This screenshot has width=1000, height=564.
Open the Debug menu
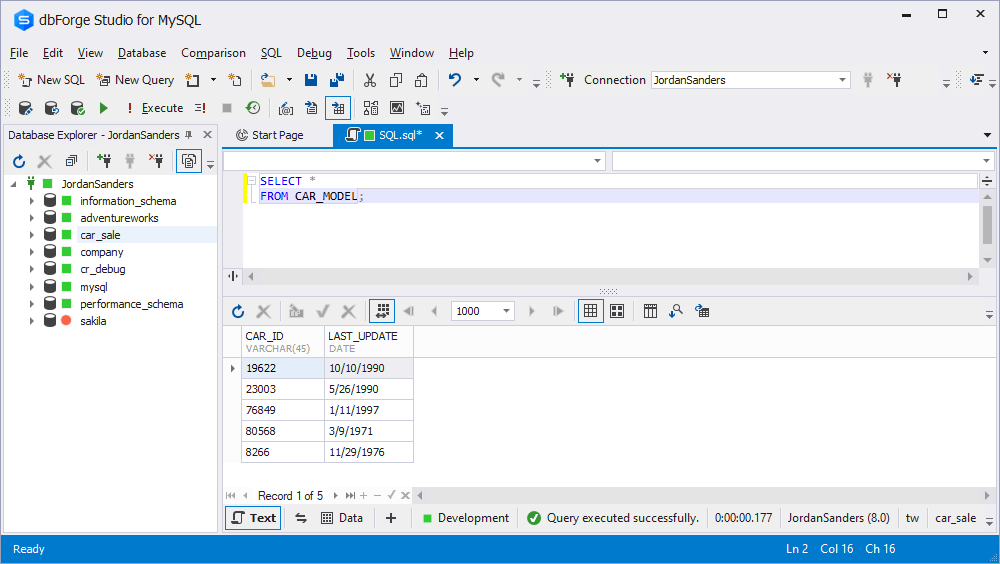(314, 53)
